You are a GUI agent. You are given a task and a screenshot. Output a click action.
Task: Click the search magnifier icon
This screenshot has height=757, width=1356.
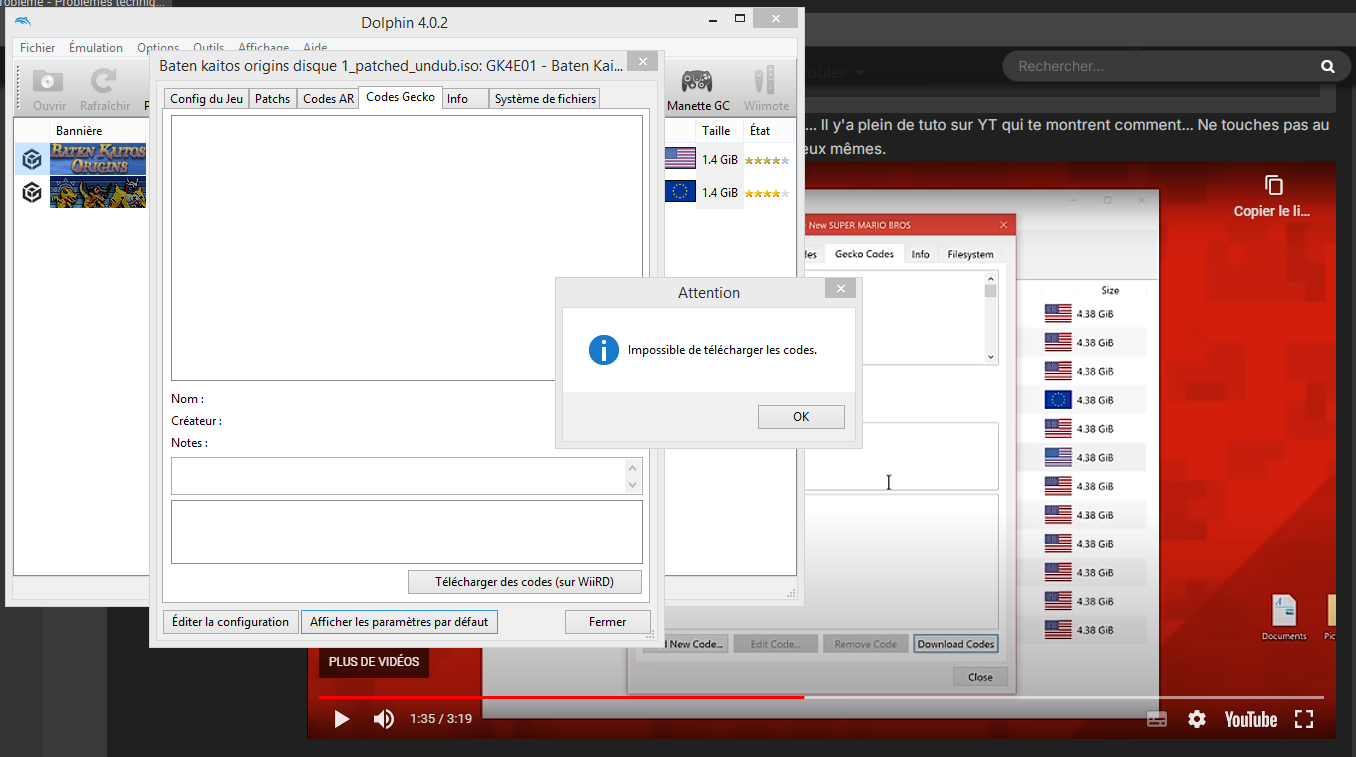(1328, 67)
